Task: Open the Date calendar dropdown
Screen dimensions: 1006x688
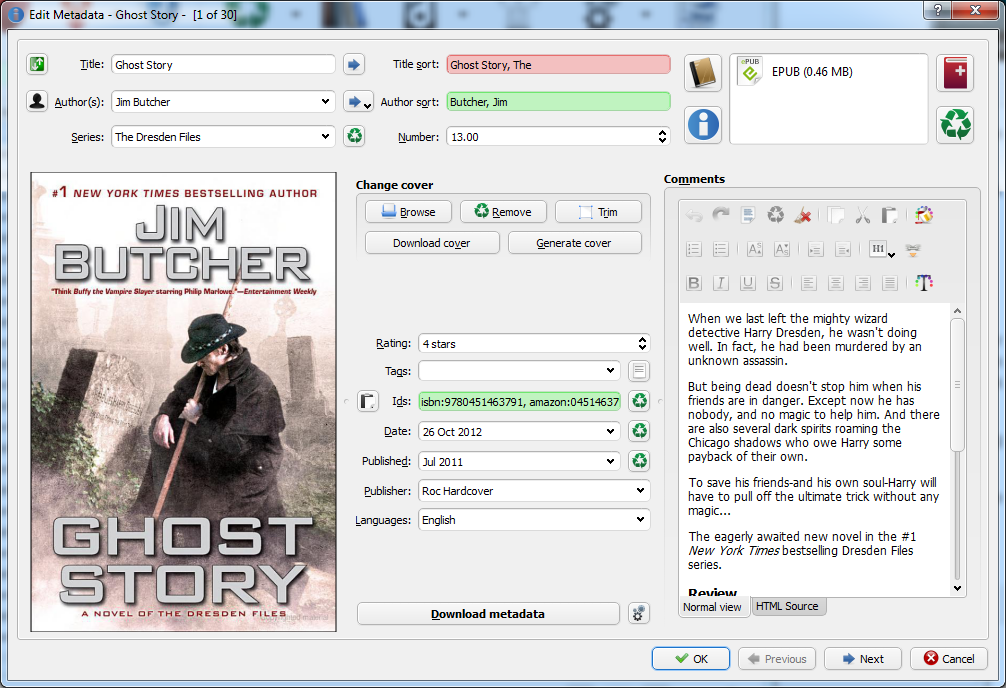Action: tap(610, 431)
